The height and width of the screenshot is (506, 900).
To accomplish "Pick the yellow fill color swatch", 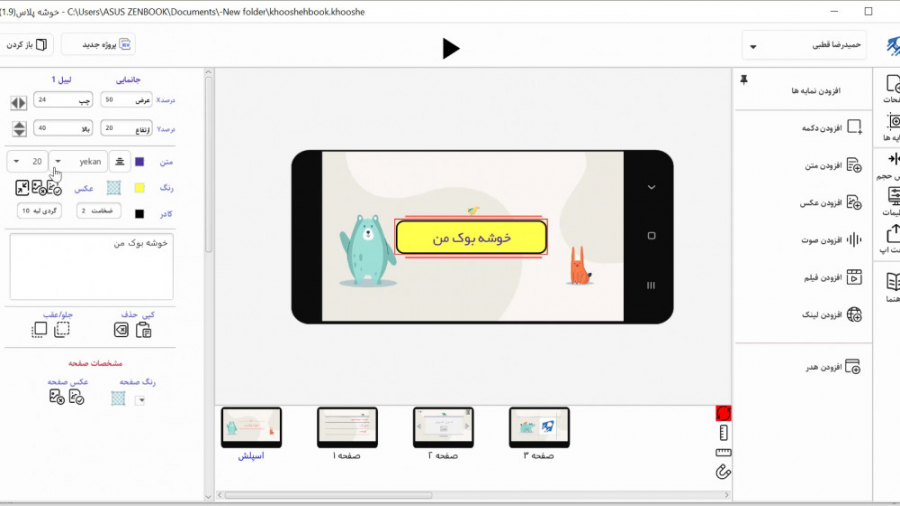I will coord(139,188).
